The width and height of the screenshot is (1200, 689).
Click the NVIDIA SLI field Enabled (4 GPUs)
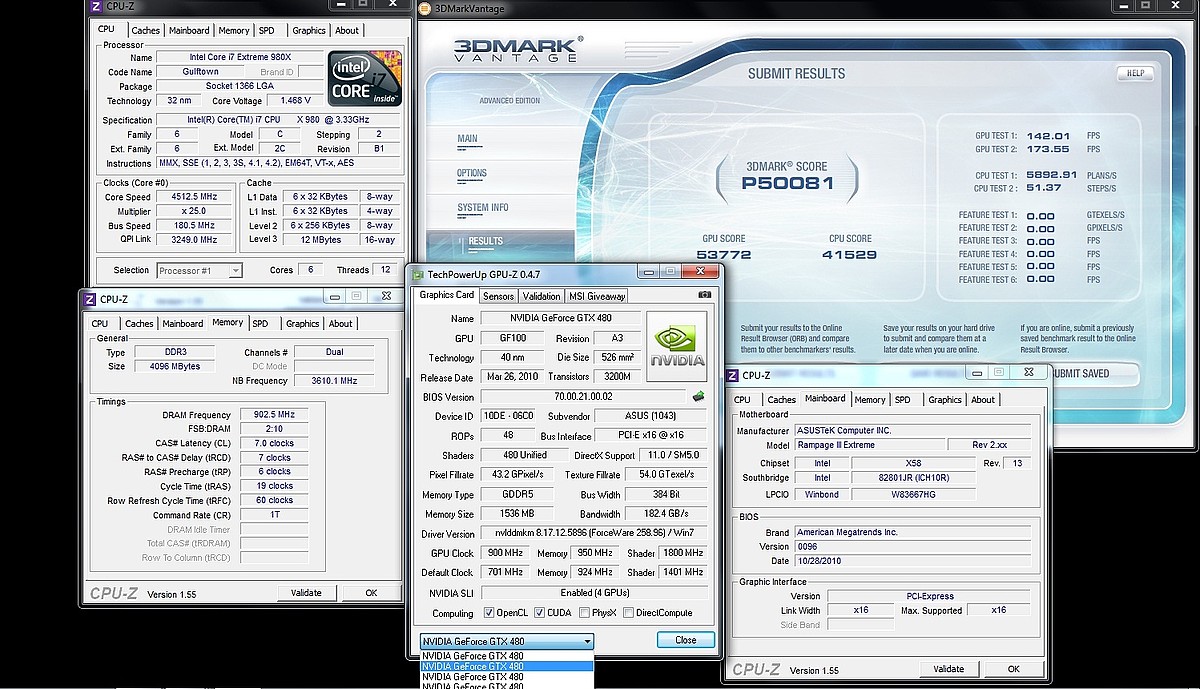594,593
